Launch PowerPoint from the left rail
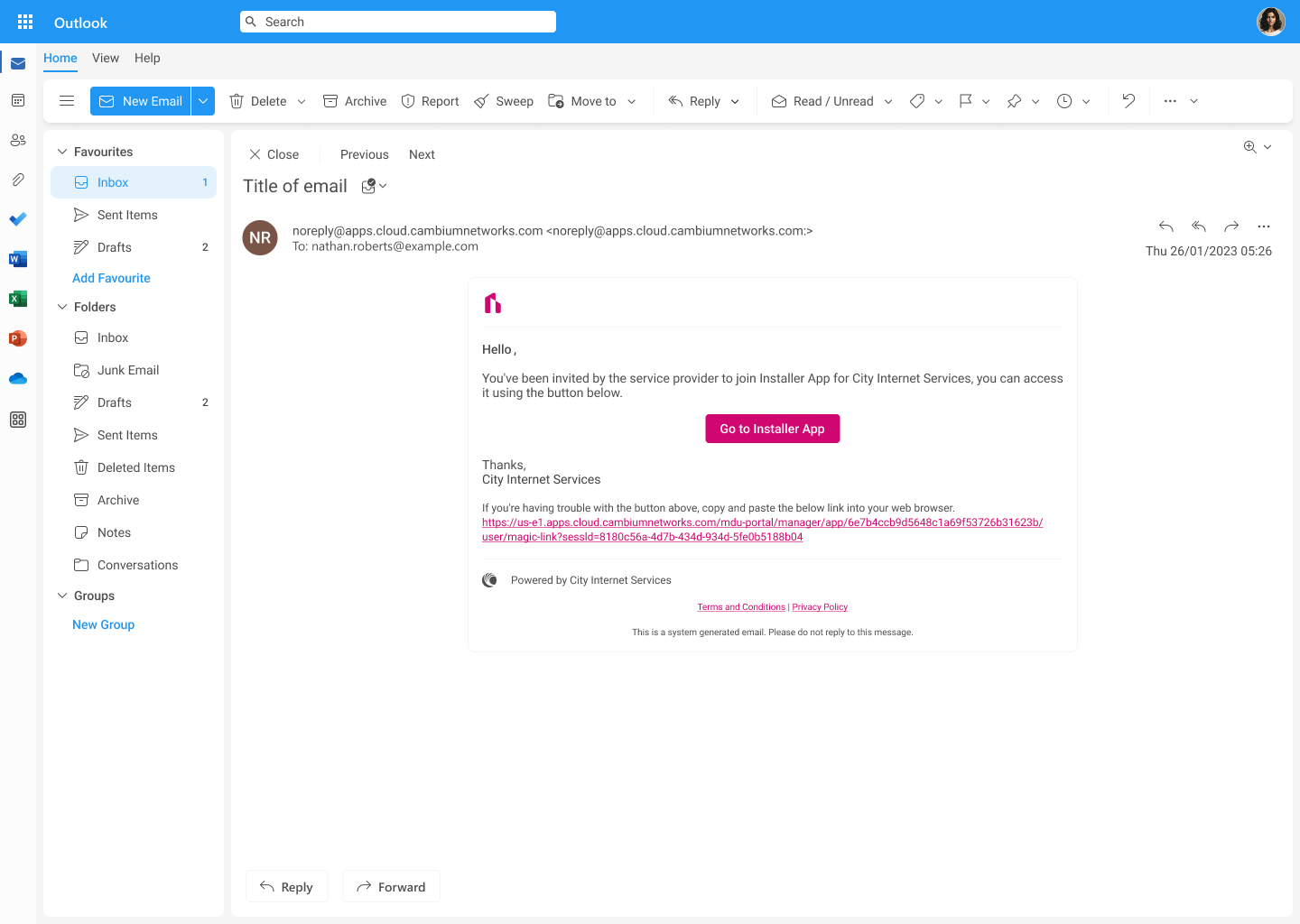Screen dimensions: 1300x924 pyautogui.click(x=18, y=338)
